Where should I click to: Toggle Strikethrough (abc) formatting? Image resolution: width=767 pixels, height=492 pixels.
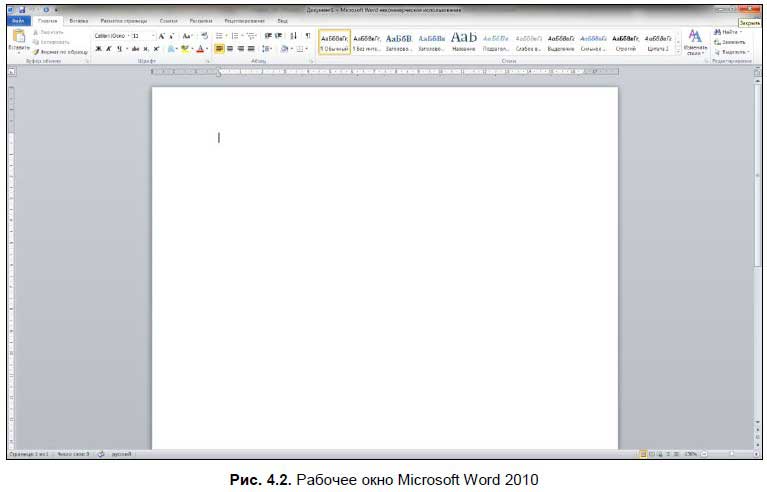pos(135,49)
